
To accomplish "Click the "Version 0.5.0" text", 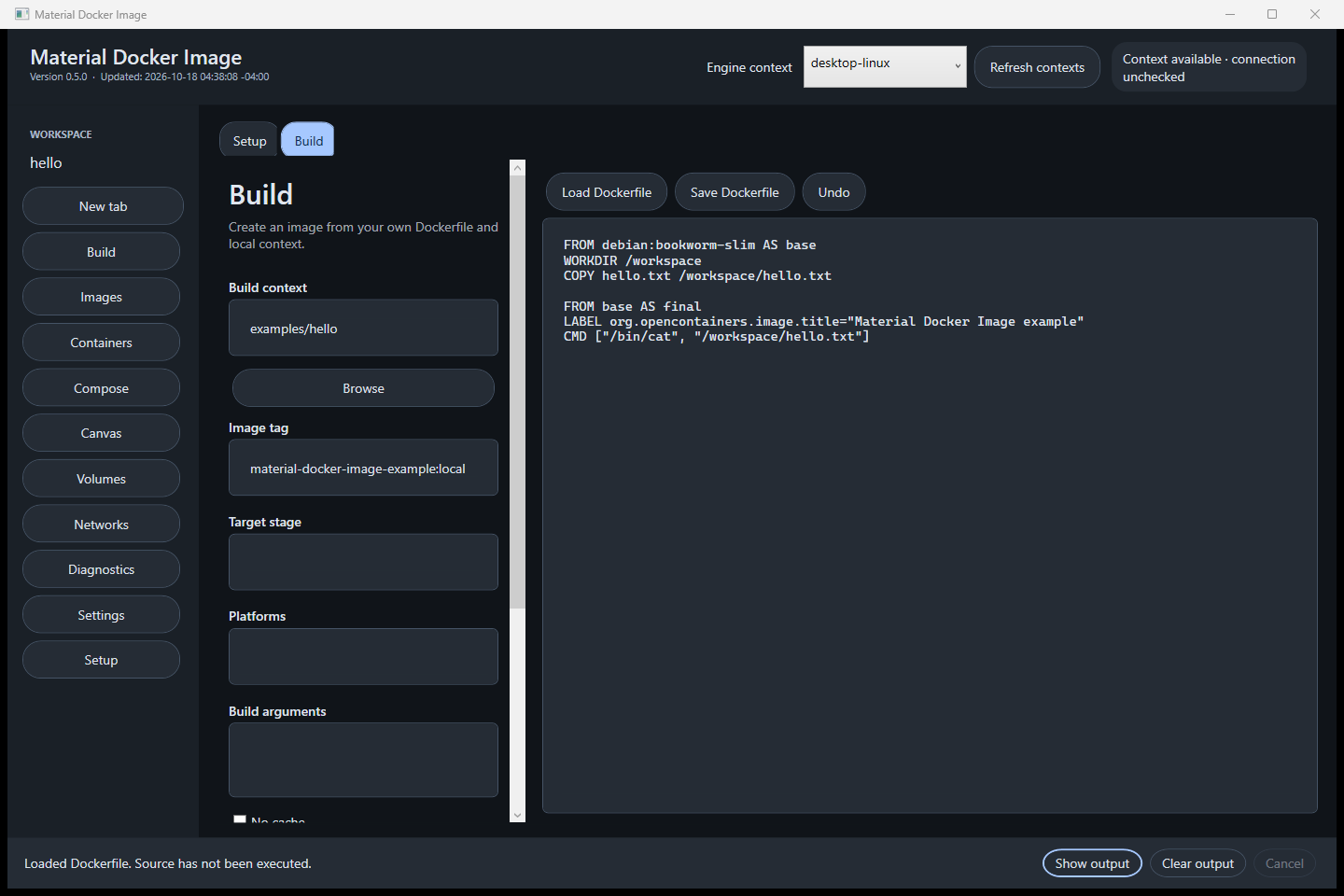I will [59, 77].
